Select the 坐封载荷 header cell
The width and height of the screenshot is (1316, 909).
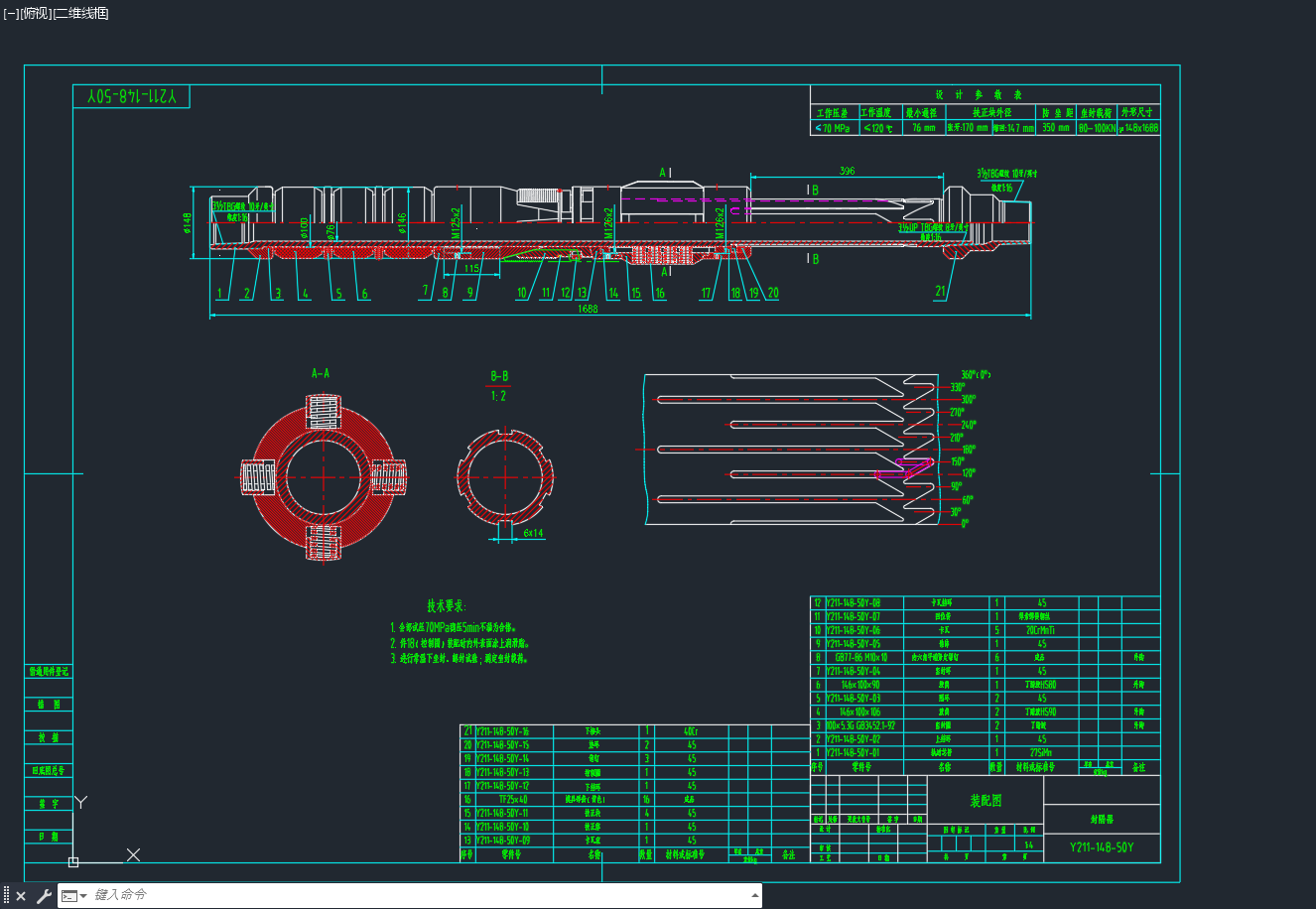tap(1097, 113)
